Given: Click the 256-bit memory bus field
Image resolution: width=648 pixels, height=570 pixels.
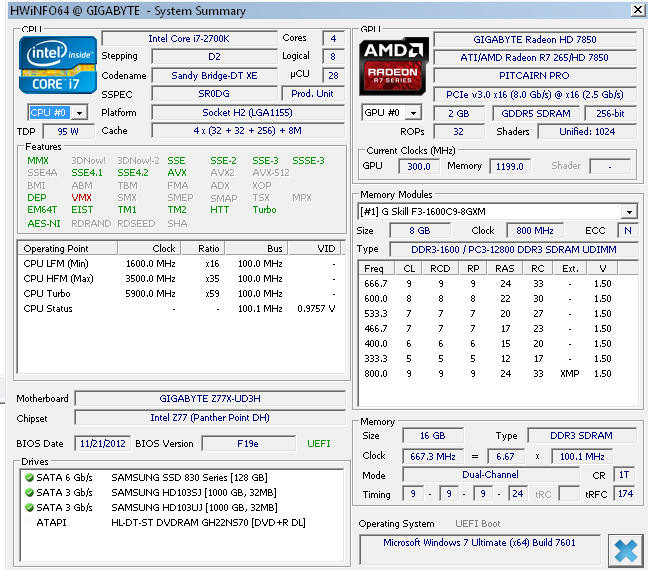Looking at the screenshot, I should click(x=610, y=113).
